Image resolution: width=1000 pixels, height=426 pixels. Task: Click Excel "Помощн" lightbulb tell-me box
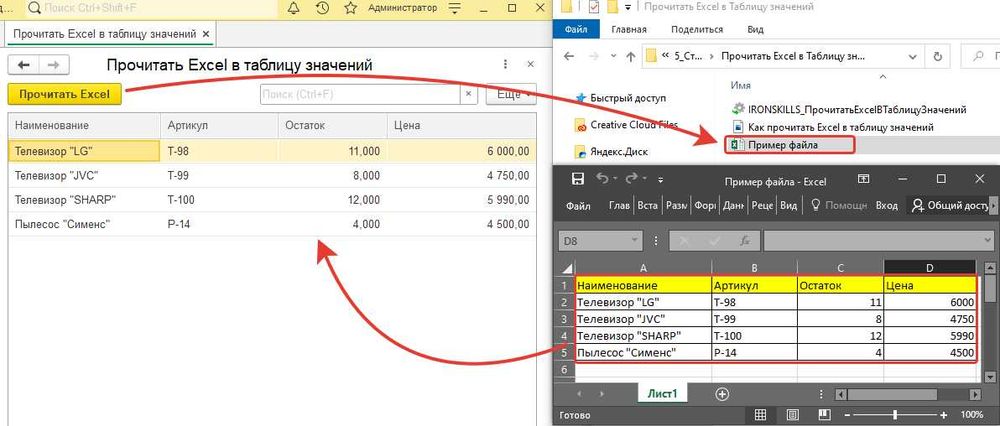click(838, 206)
